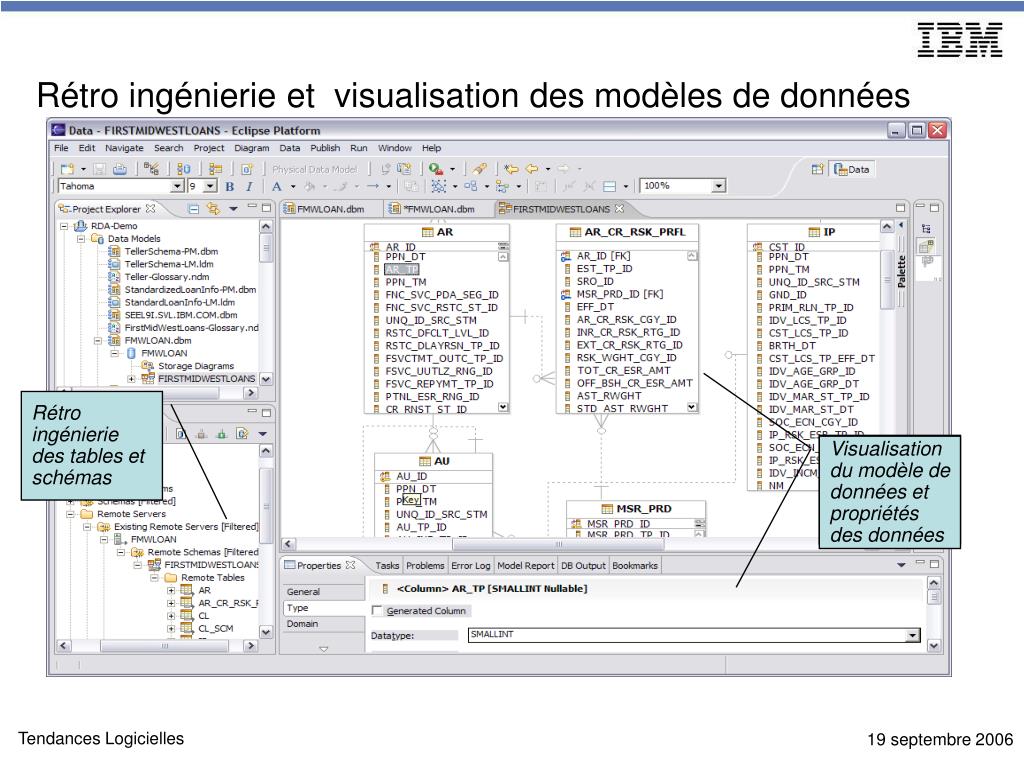Click the Palette side tab
Viewport: 1024px width, 768px height.
click(901, 272)
